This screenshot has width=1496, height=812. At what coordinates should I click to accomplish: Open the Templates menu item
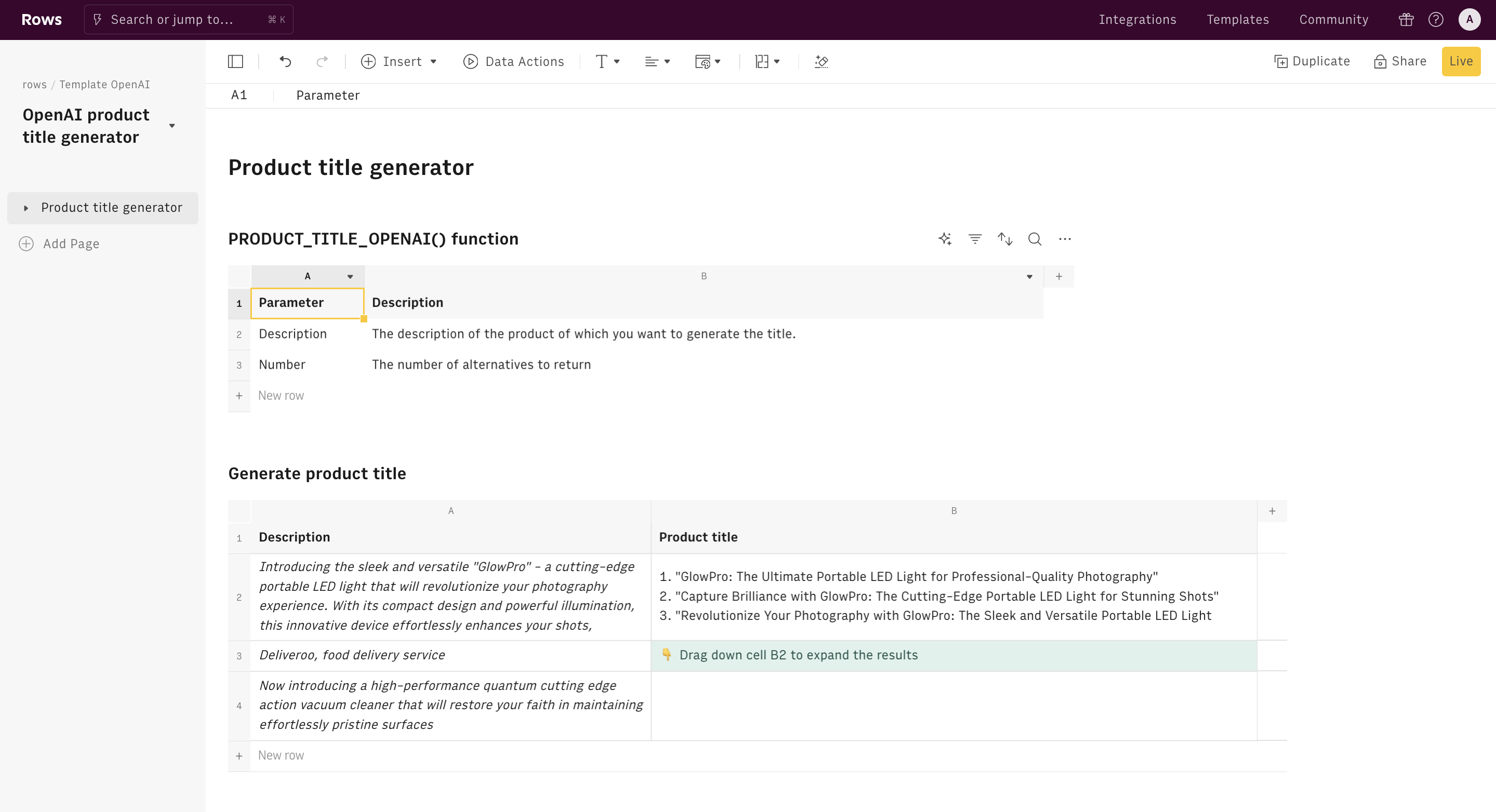[x=1237, y=20]
